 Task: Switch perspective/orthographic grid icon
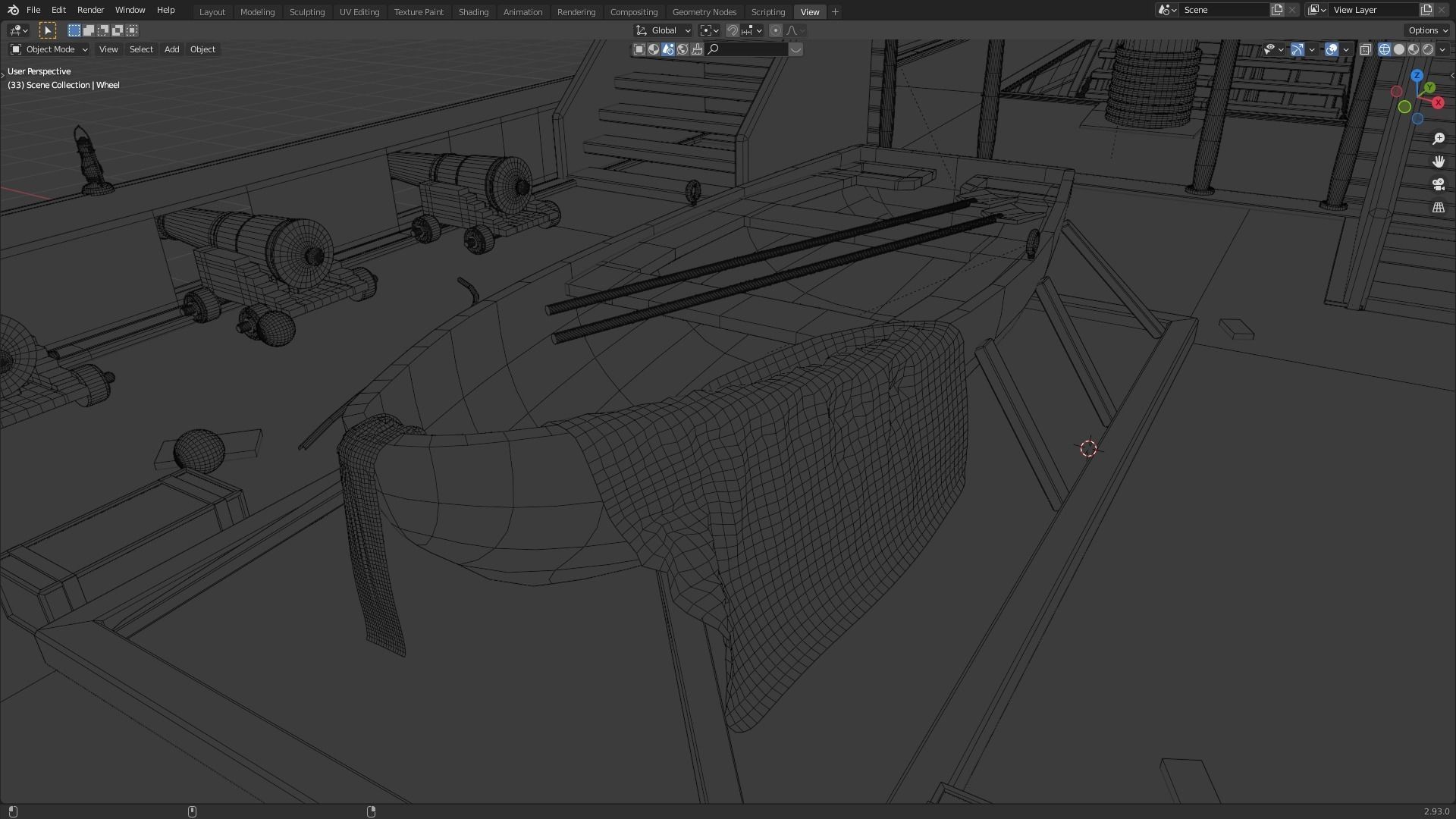(x=1438, y=207)
